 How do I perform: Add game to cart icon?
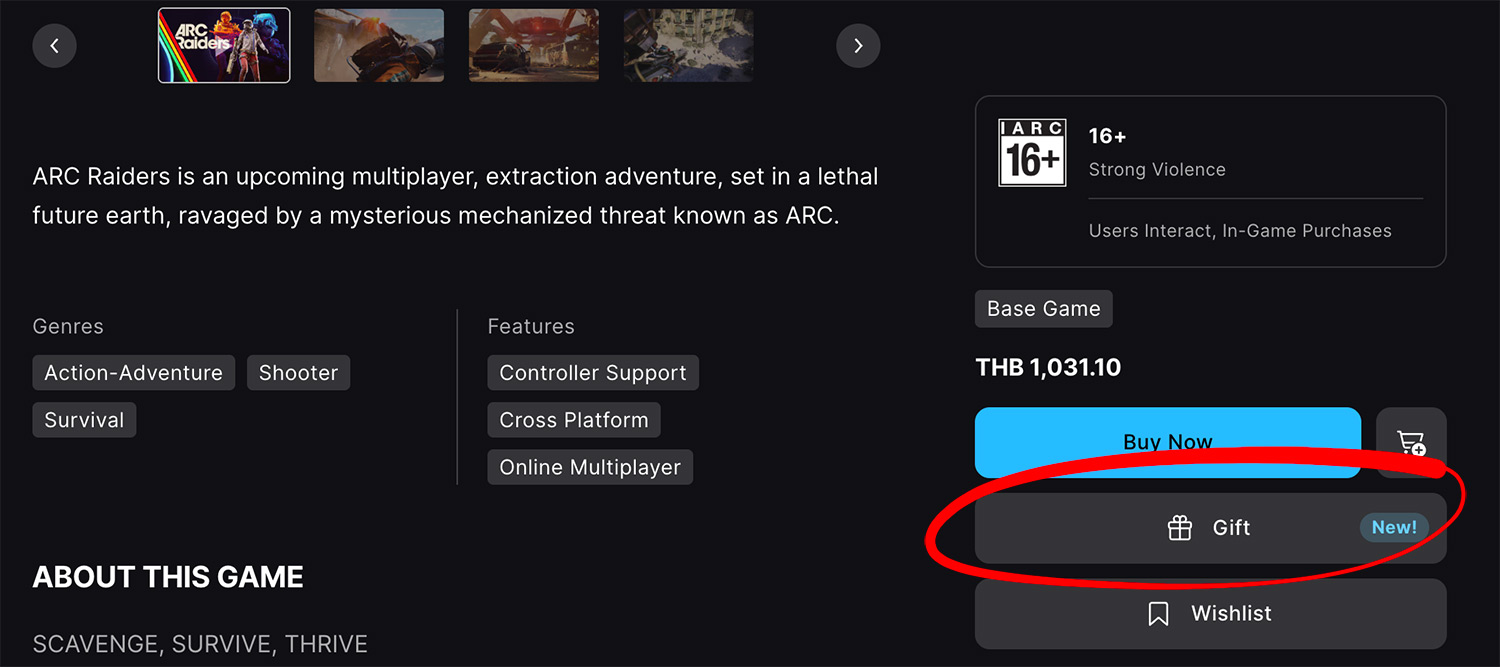click(x=1411, y=442)
